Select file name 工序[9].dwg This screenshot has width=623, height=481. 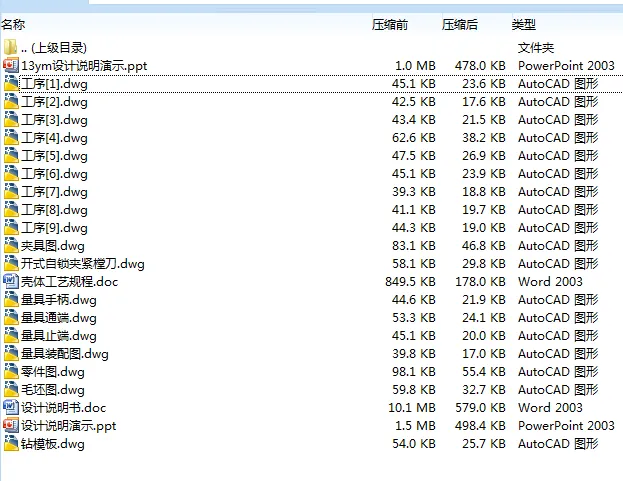point(54,228)
